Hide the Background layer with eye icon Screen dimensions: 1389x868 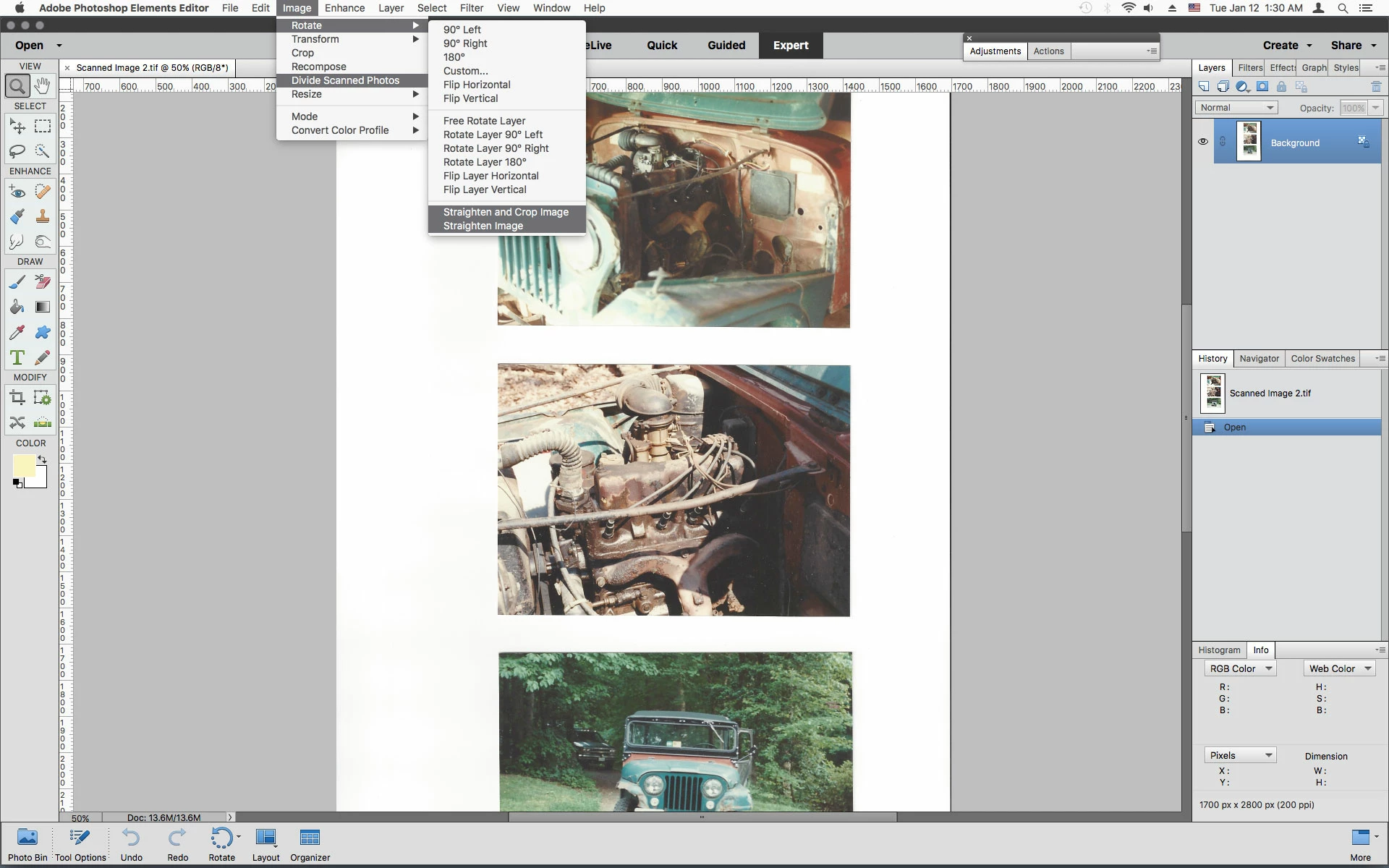click(1203, 142)
